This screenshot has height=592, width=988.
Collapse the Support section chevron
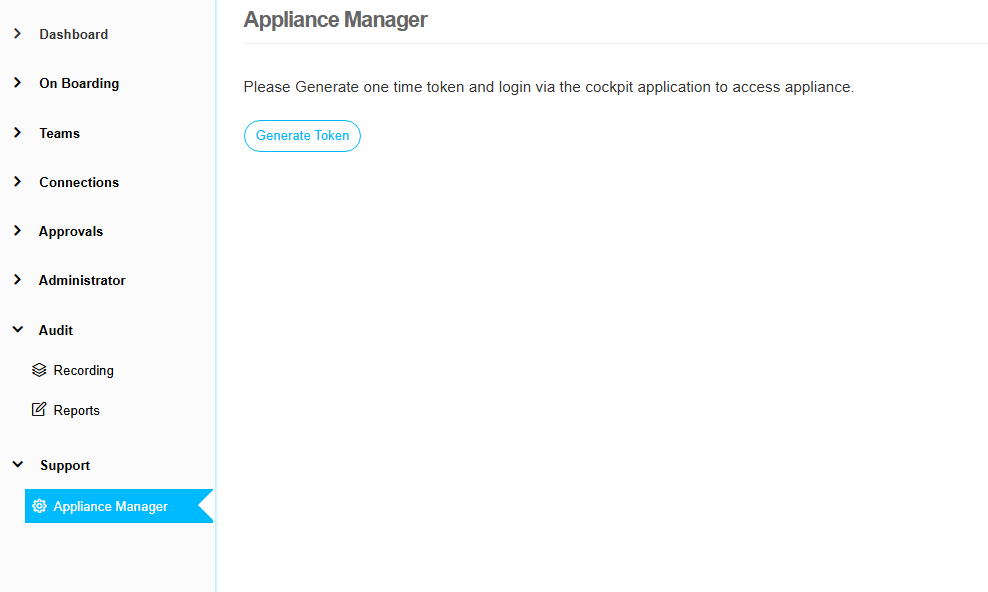click(18, 465)
